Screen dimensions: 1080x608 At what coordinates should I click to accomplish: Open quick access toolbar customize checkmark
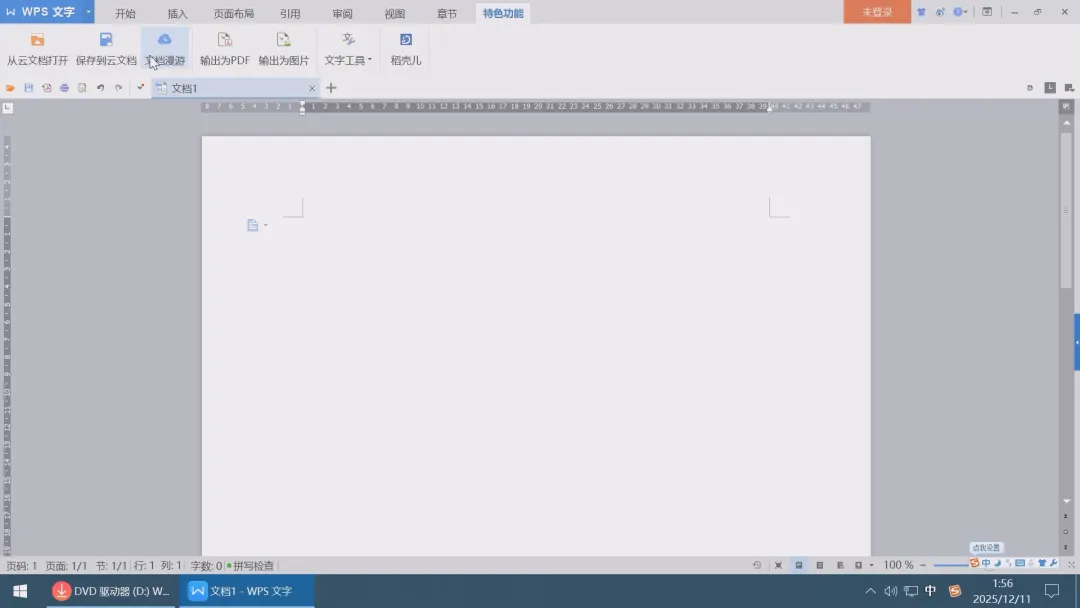[x=141, y=87]
